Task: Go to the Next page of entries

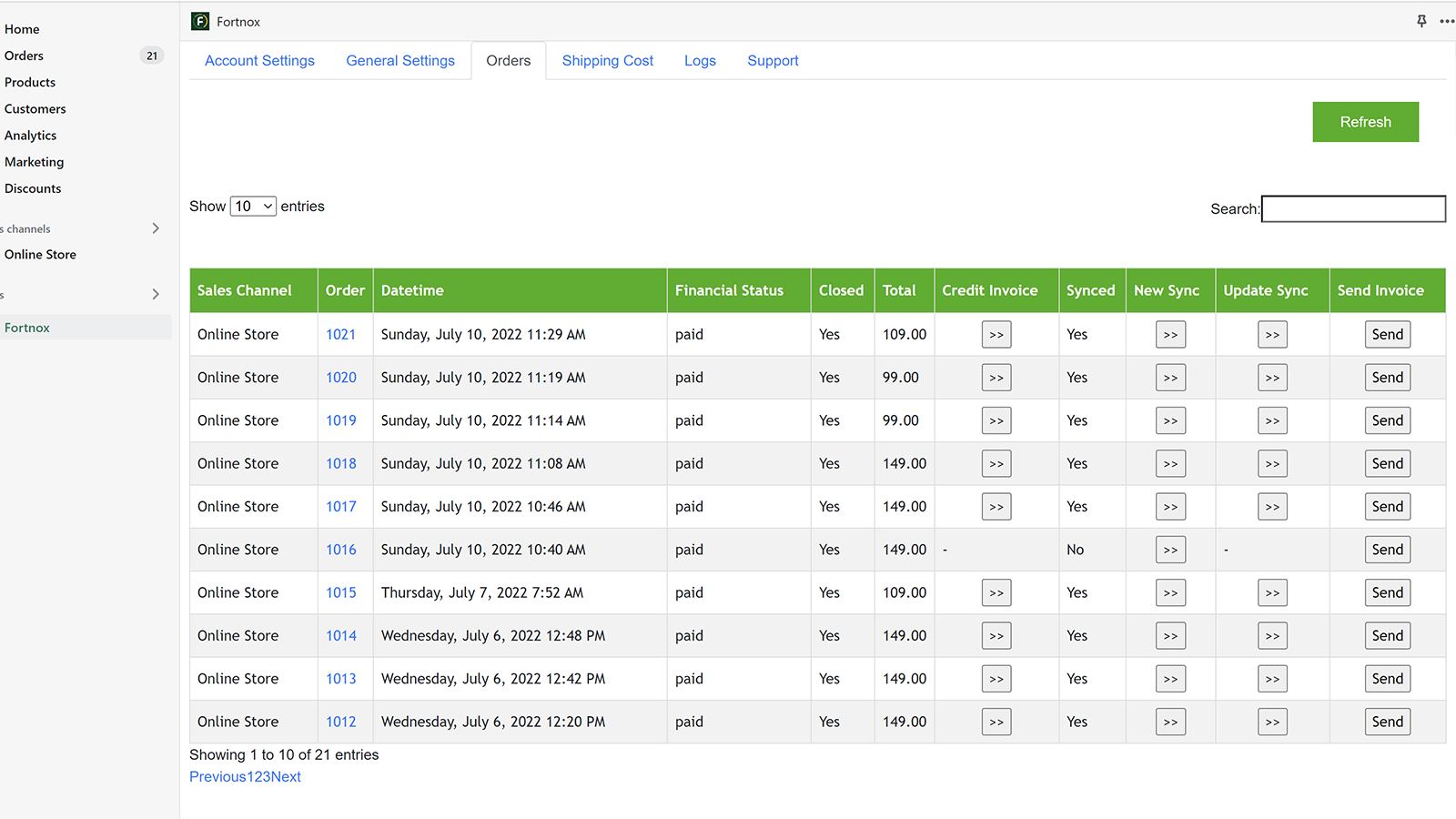Action: coord(287,777)
